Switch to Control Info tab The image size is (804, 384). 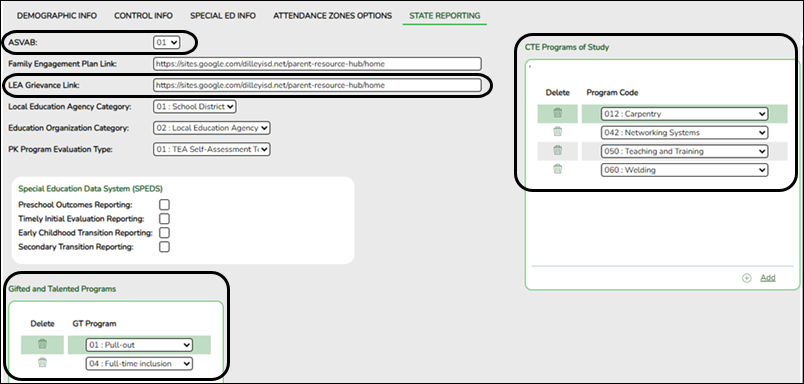click(144, 16)
